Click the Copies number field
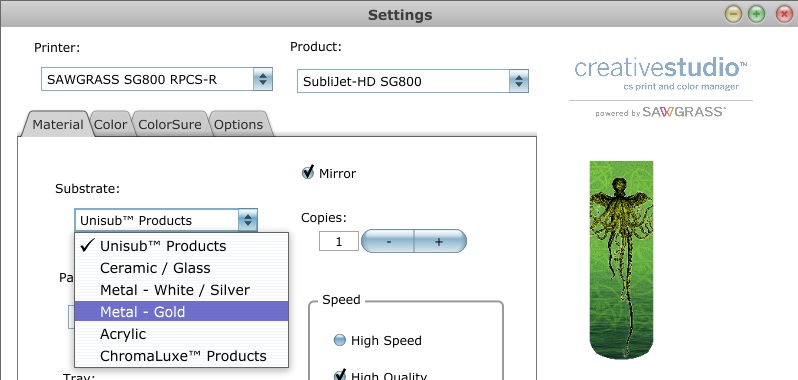 (339, 241)
